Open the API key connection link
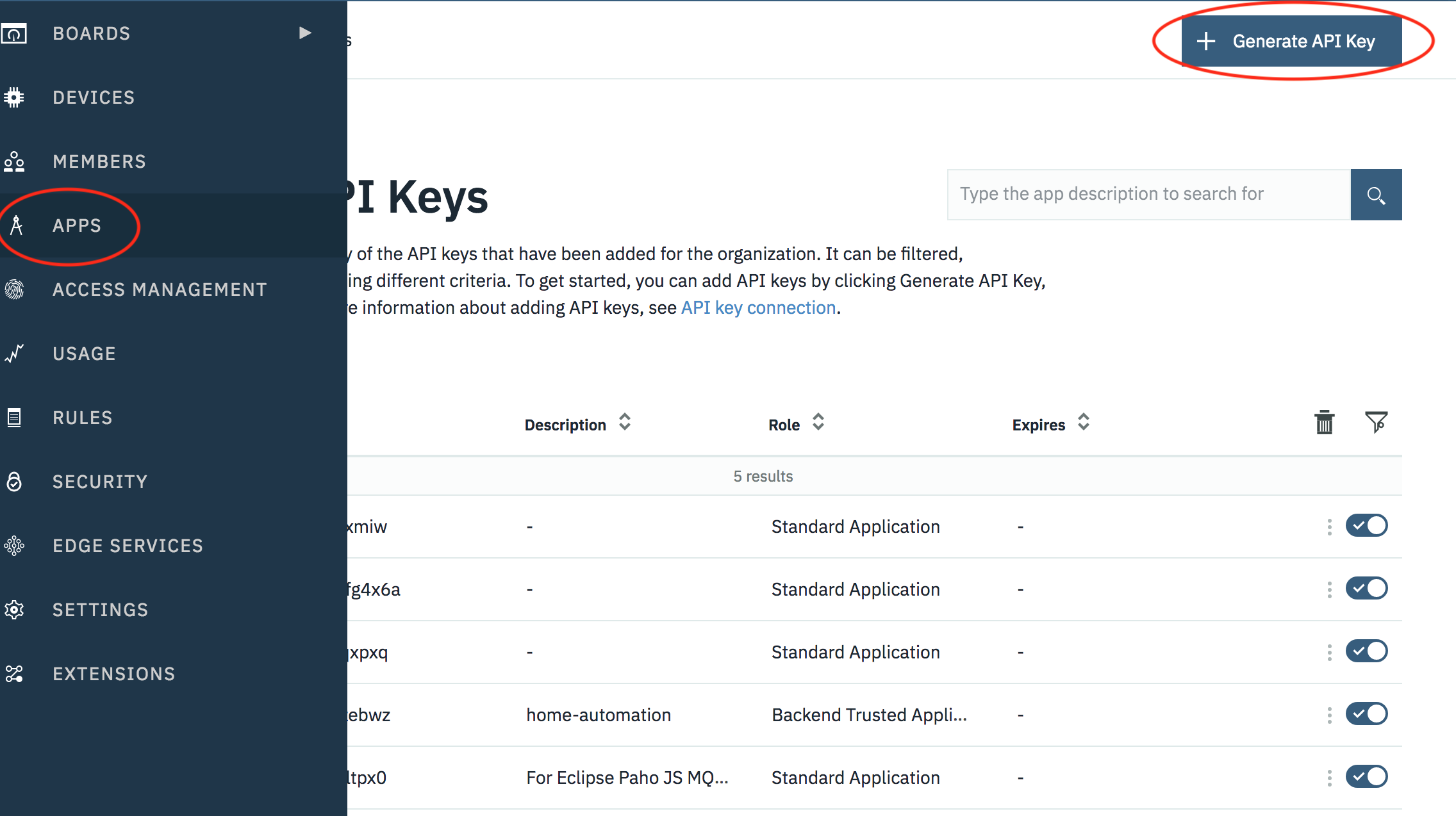 coord(758,308)
